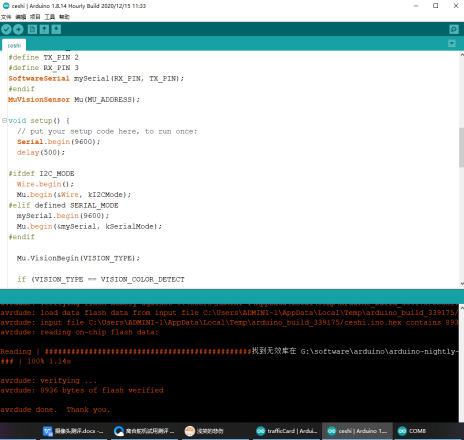Create a new sketch with page icon
Image resolution: width=464 pixels, height=440 pixels.
click(x=32, y=30)
